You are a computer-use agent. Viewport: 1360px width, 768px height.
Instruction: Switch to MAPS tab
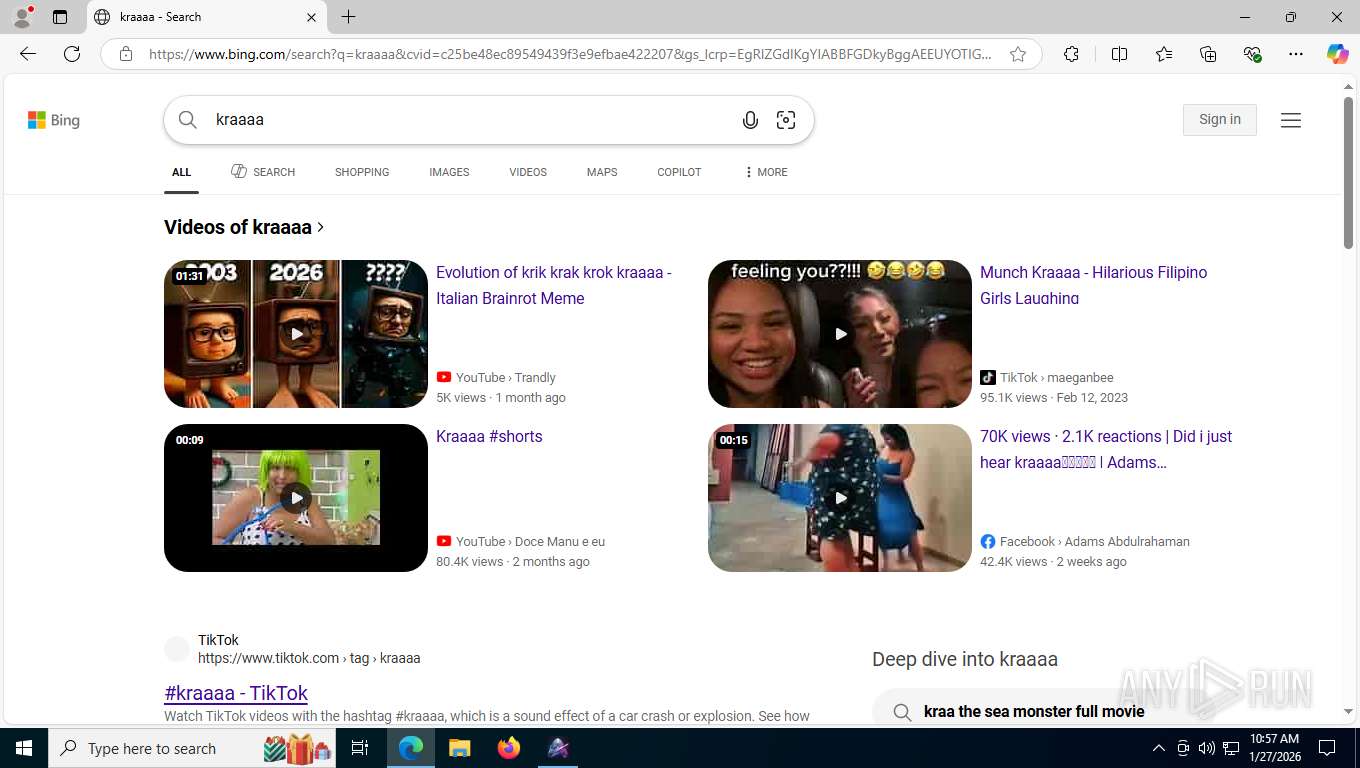602,172
